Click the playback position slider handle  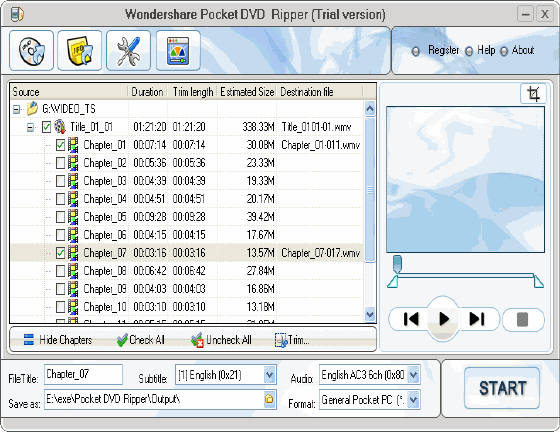[397, 263]
